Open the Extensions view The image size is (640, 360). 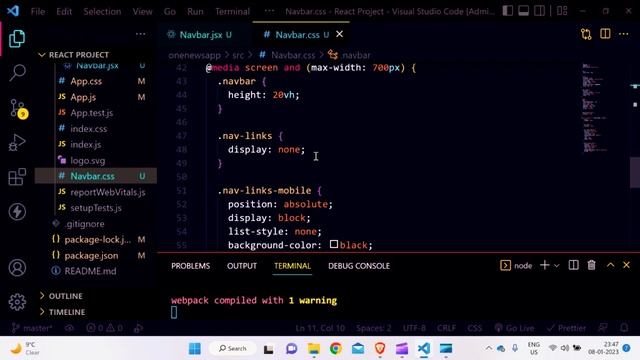pos(17,177)
